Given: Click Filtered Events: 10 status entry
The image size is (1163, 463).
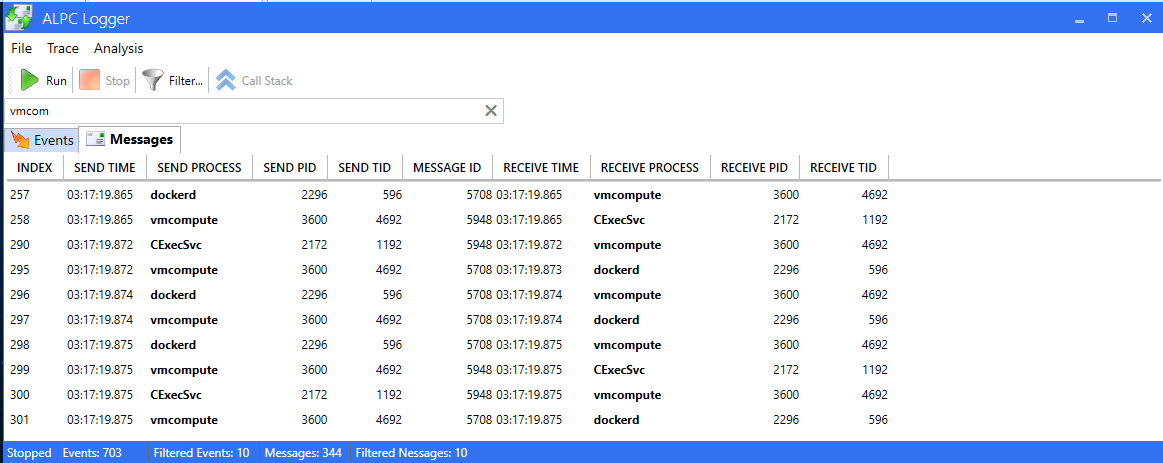Looking at the screenshot, I should (x=201, y=453).
